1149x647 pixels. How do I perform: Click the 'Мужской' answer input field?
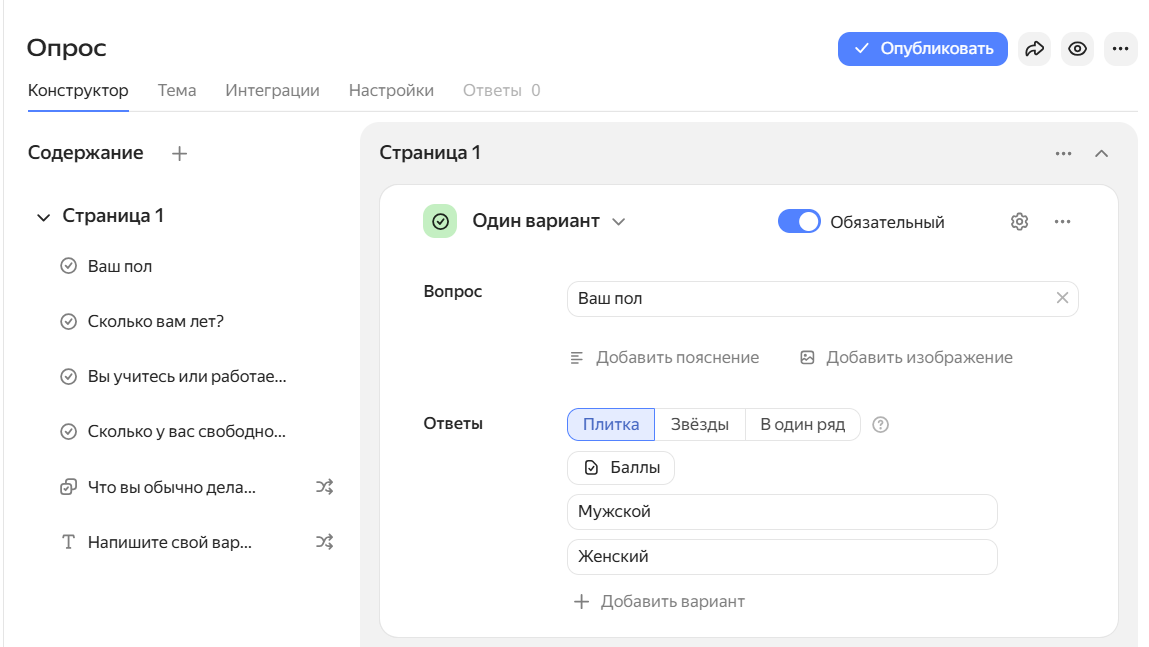point(782,511)
